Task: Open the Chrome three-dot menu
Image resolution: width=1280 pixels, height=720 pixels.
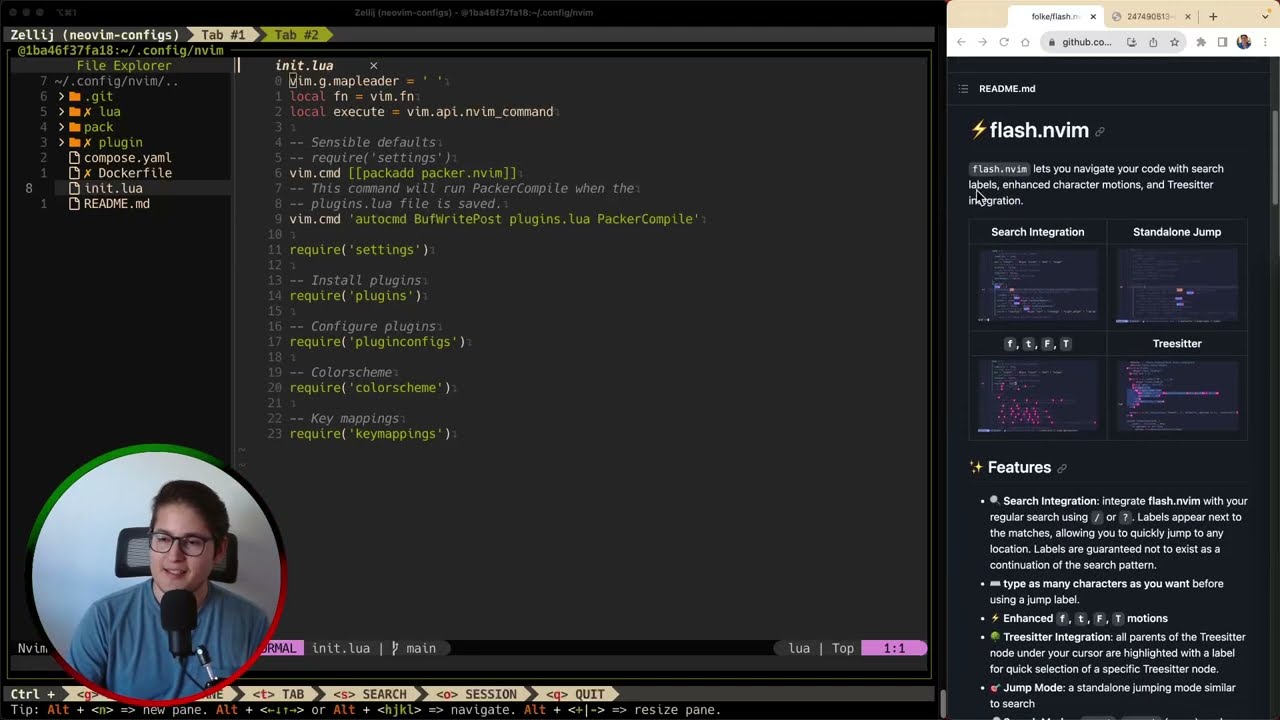Action: click(1264, 42)
